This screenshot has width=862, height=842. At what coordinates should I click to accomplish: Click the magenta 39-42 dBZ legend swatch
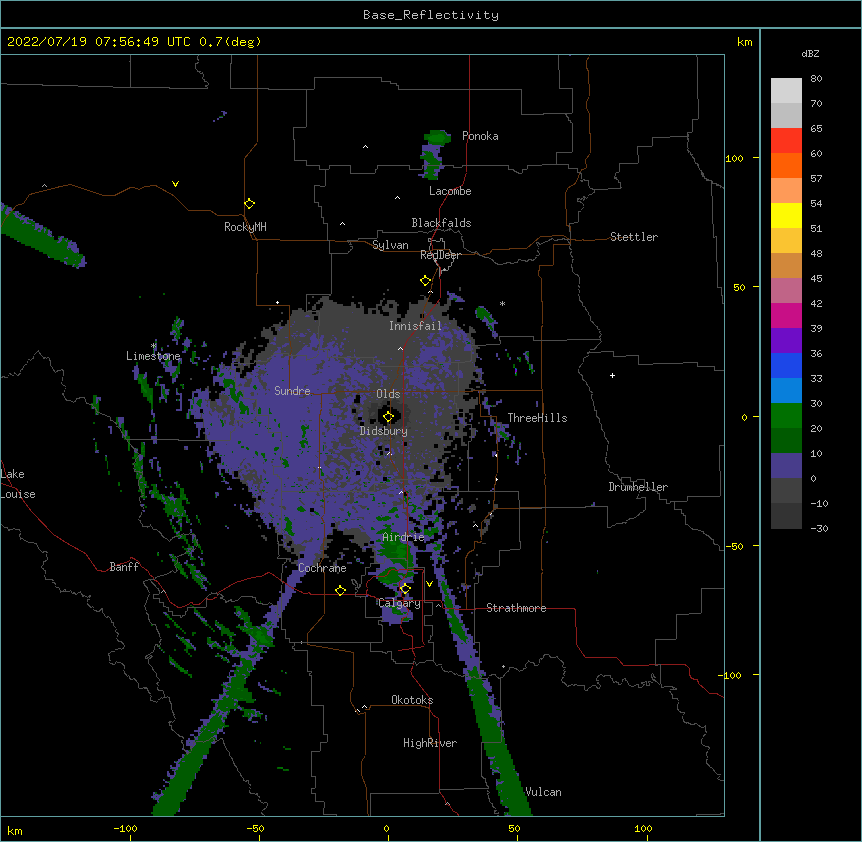[x=786, y=315]
